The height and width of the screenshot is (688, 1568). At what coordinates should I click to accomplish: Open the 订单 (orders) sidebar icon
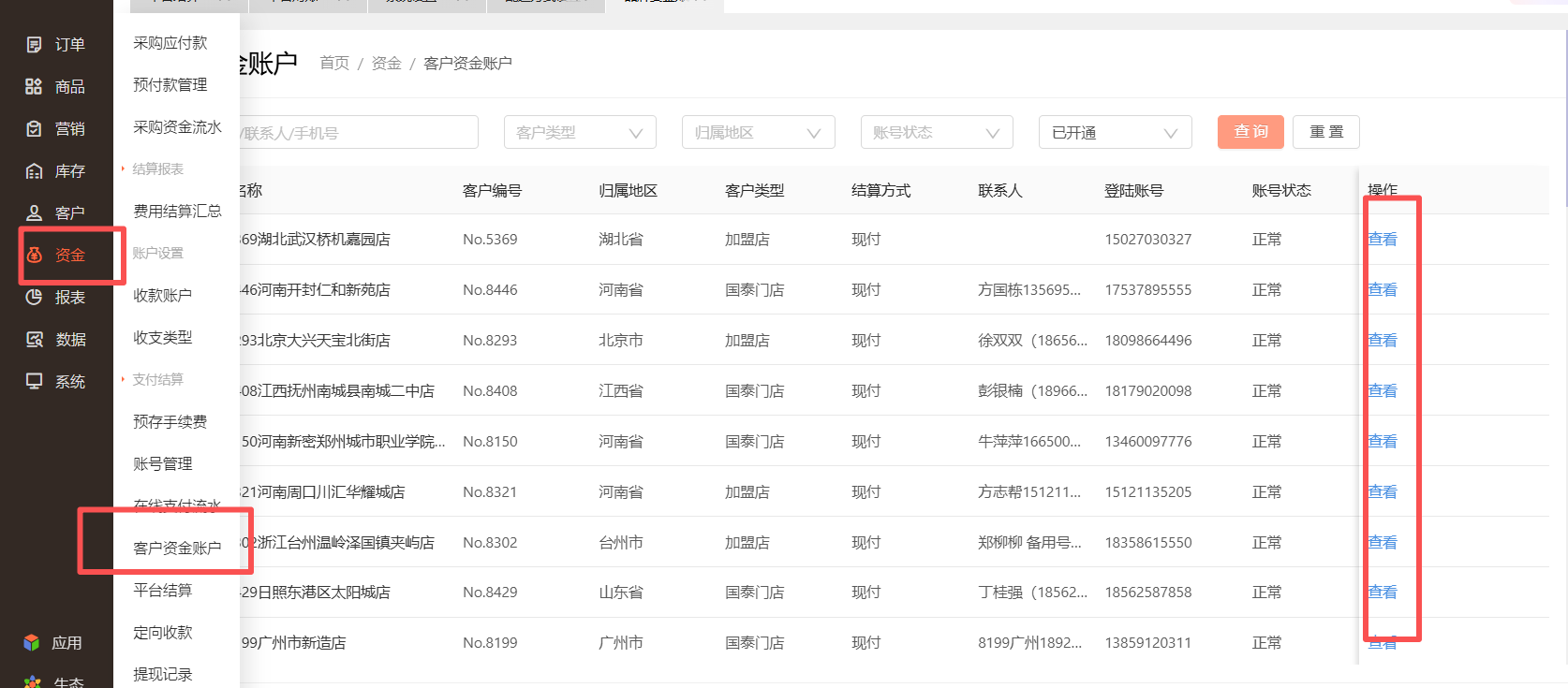click(35, 44)
